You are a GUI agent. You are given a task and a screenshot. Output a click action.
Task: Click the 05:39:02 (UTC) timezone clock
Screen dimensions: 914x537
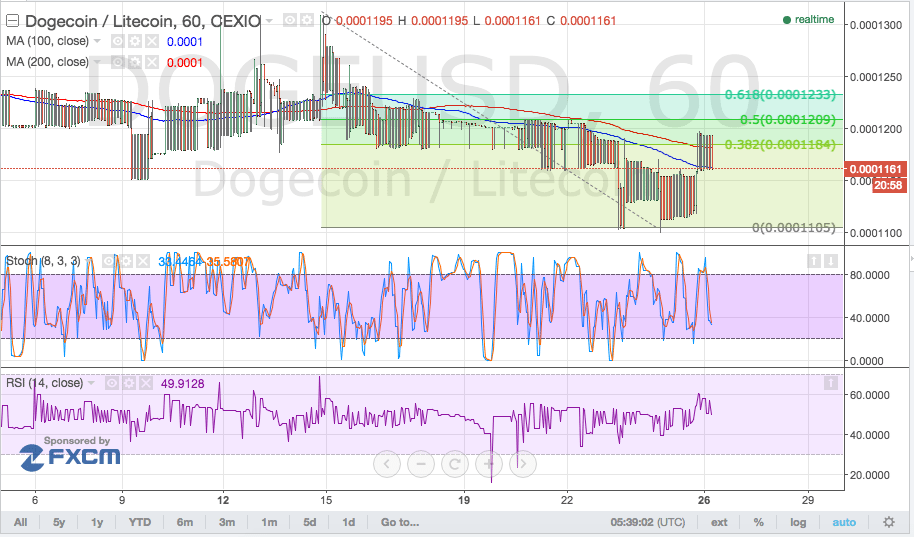(x=648, y=522)
